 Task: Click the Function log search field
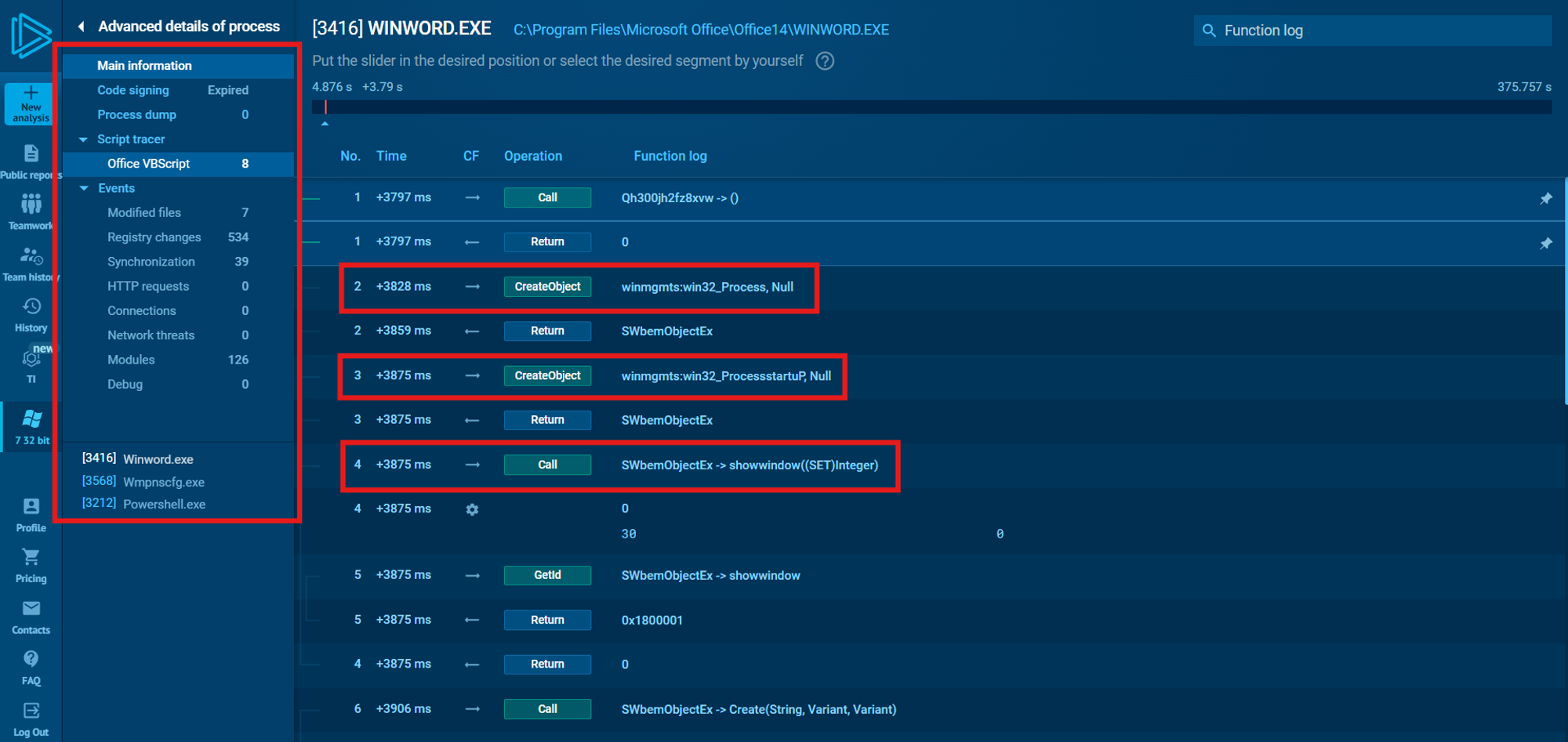point(1380,31)
